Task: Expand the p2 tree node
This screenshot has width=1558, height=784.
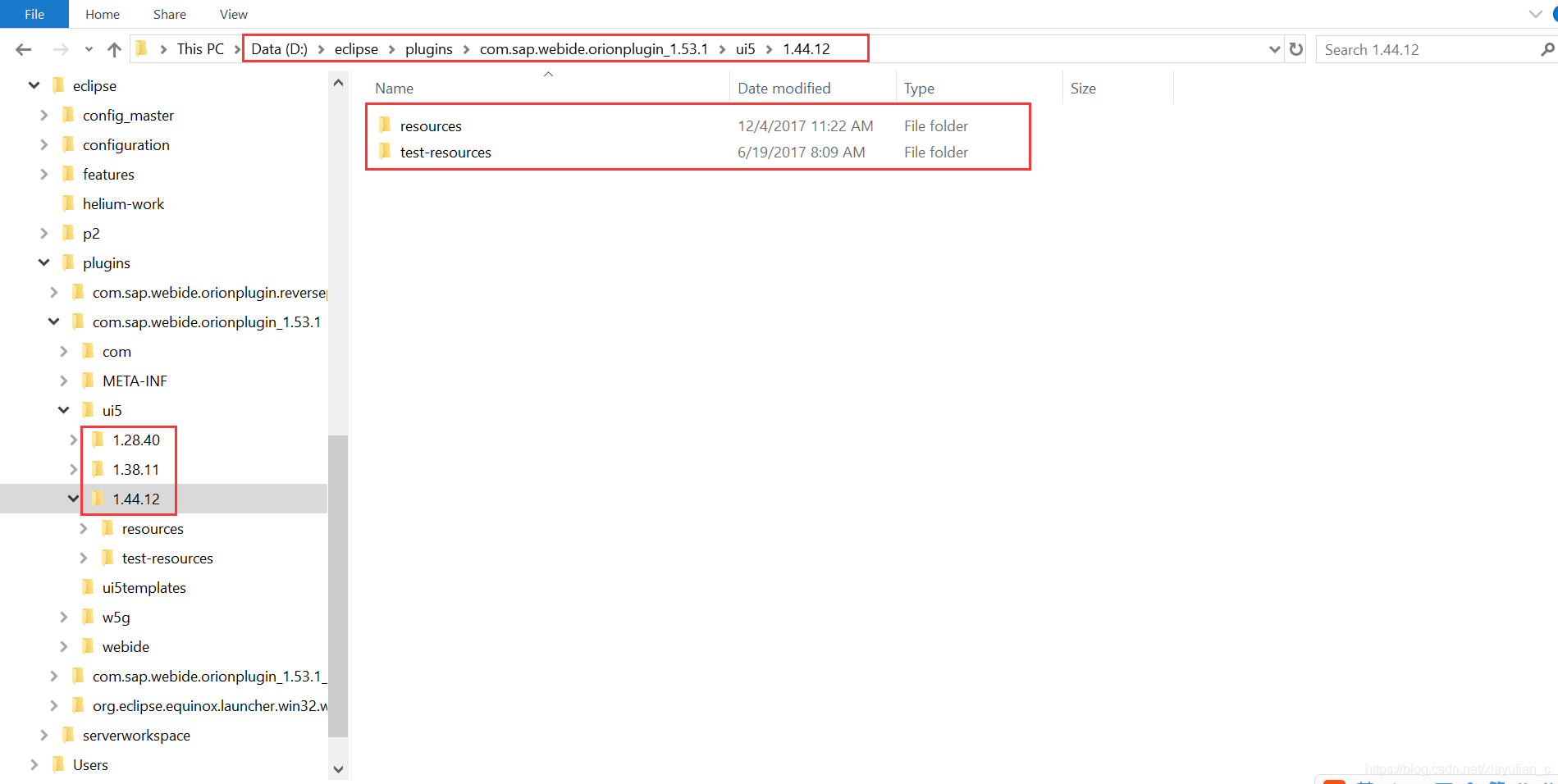Action: click(44, 233)
